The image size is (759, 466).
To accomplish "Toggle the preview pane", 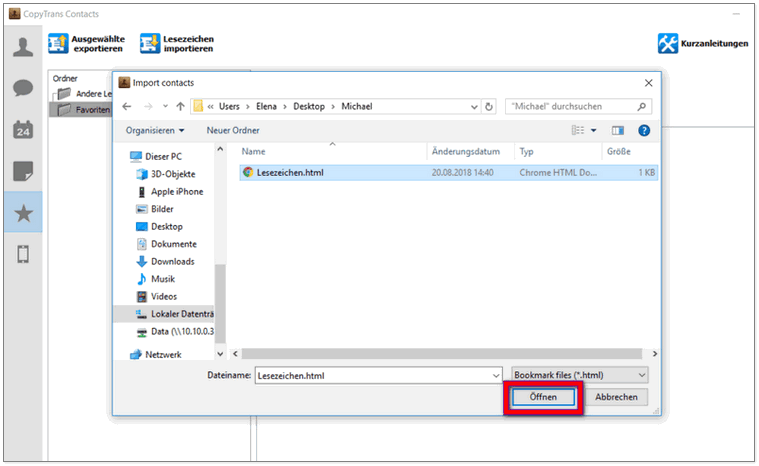I will (x=618, y=131).
